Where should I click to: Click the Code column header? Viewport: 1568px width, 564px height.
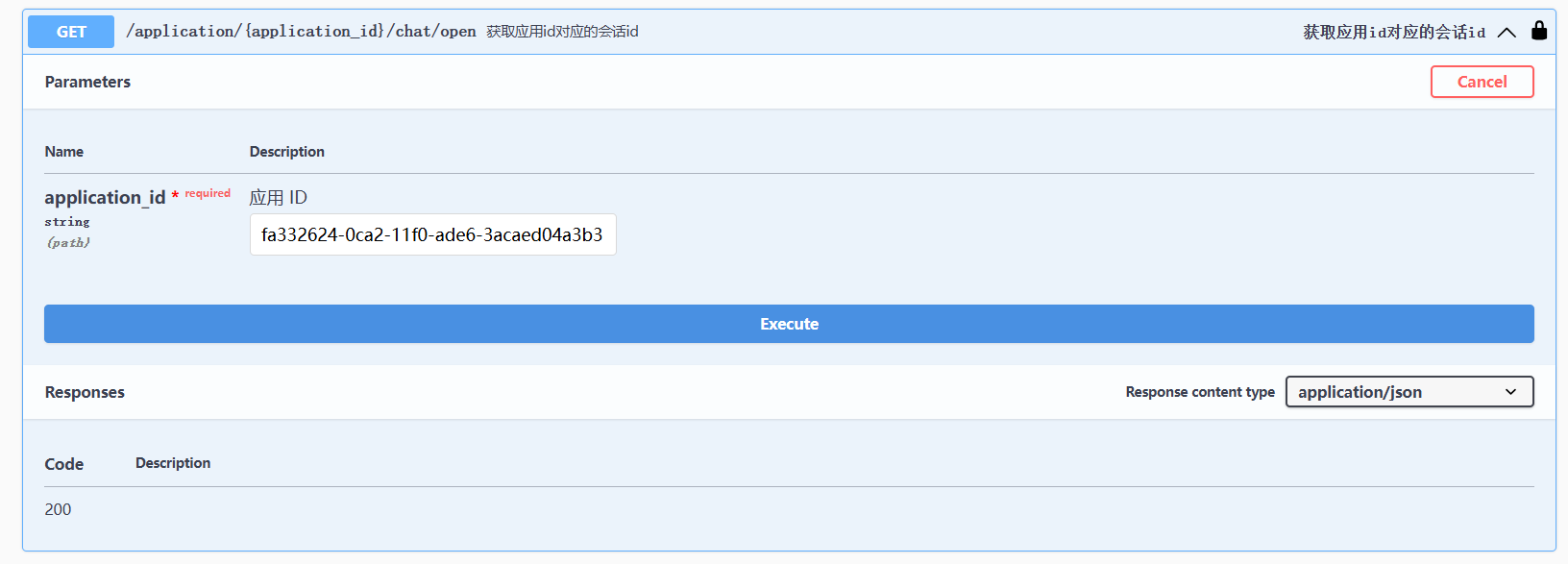pyautogui.click(x=63, y=464)
